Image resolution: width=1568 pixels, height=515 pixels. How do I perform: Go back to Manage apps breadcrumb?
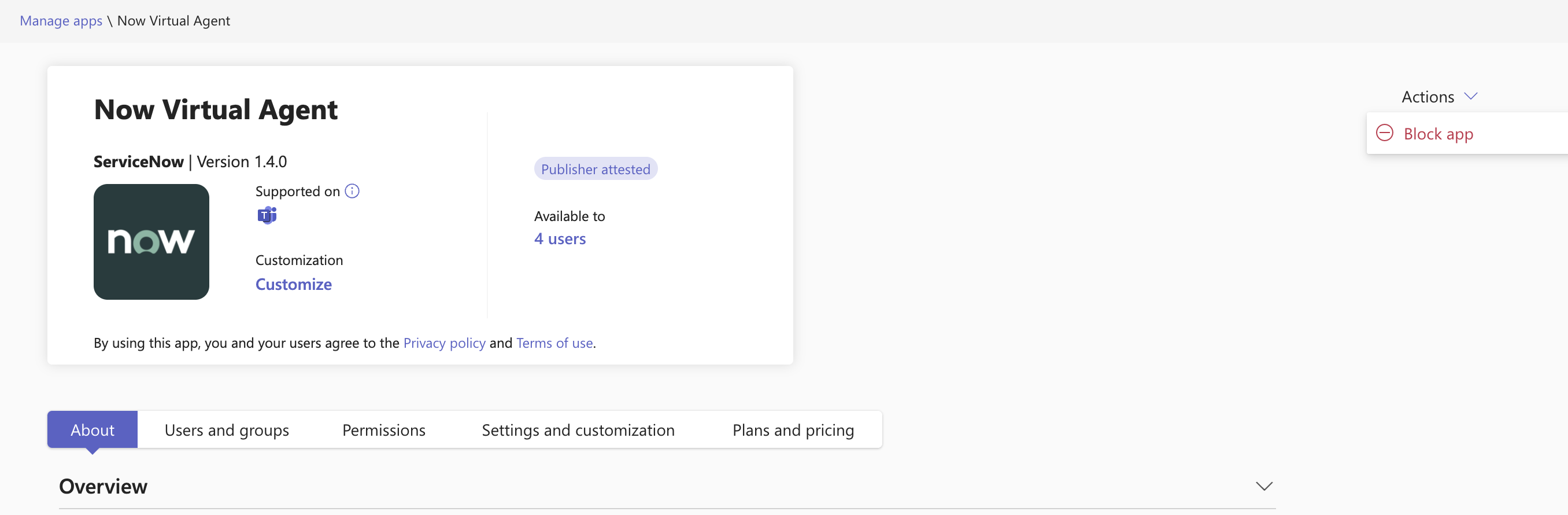[61, 21]
